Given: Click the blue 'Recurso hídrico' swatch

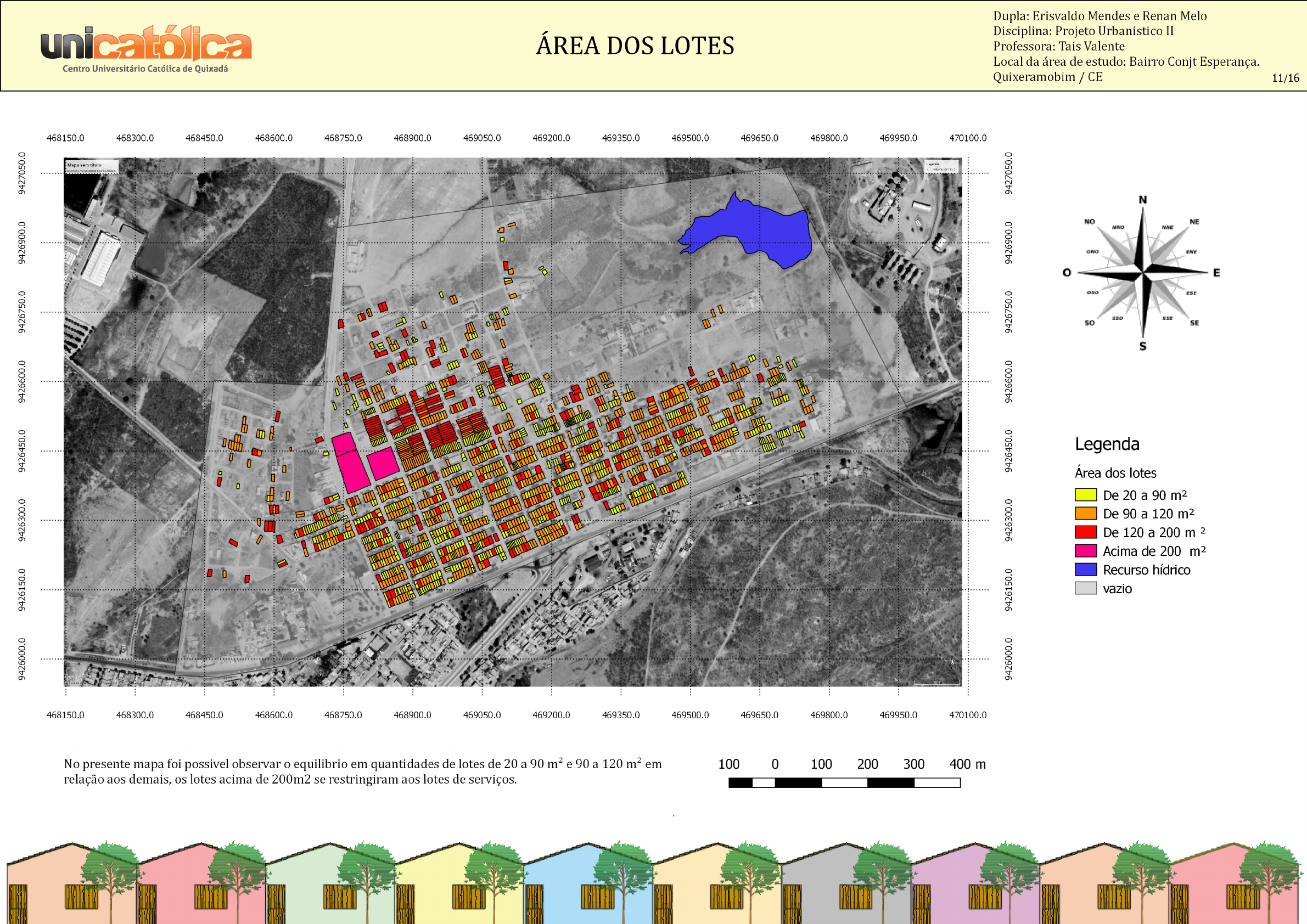Looking at the screenshot, I should (1086, 570).
